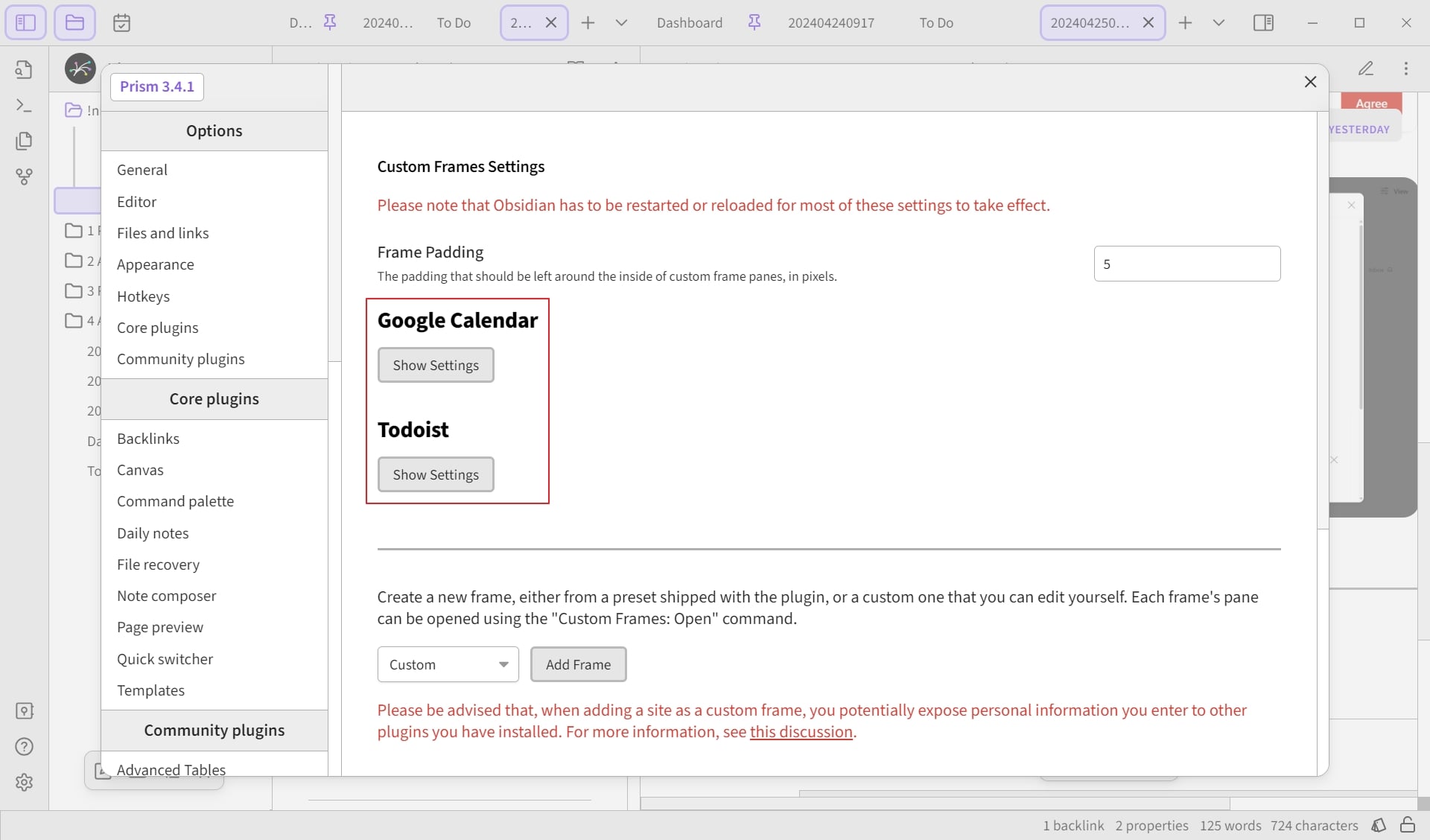This screenshot has width=1430, height=840.
Task: Click the edit pencil icon
Action: (x=1366, y=69)
